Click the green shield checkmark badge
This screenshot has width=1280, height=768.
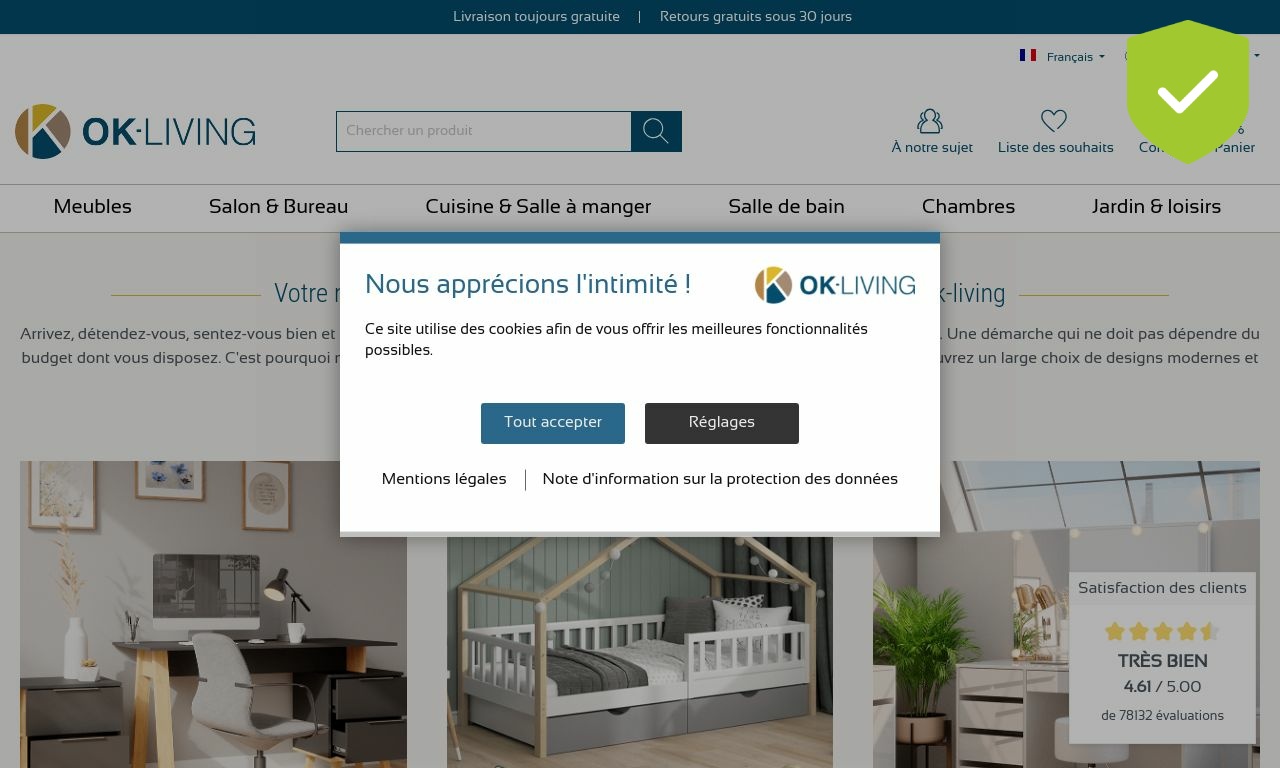pos(1188,92)
